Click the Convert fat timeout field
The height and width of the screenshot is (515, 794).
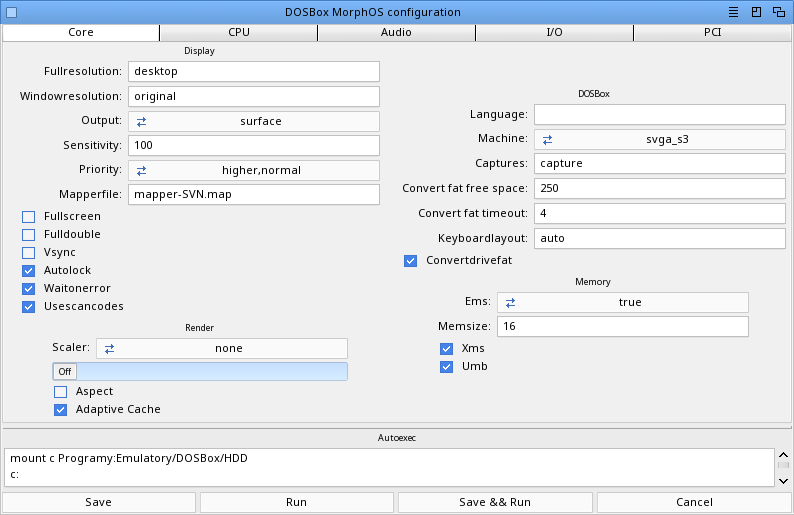660,213
